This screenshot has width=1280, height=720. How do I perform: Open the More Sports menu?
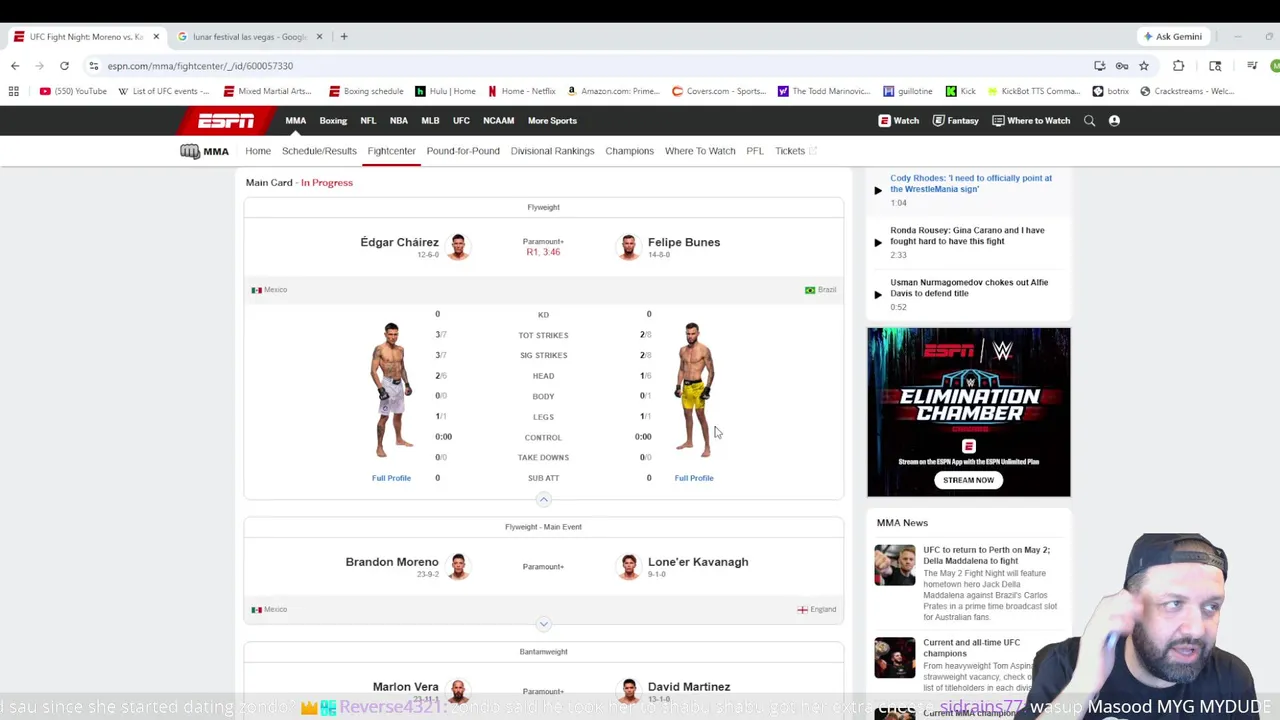tap(552, 121)
